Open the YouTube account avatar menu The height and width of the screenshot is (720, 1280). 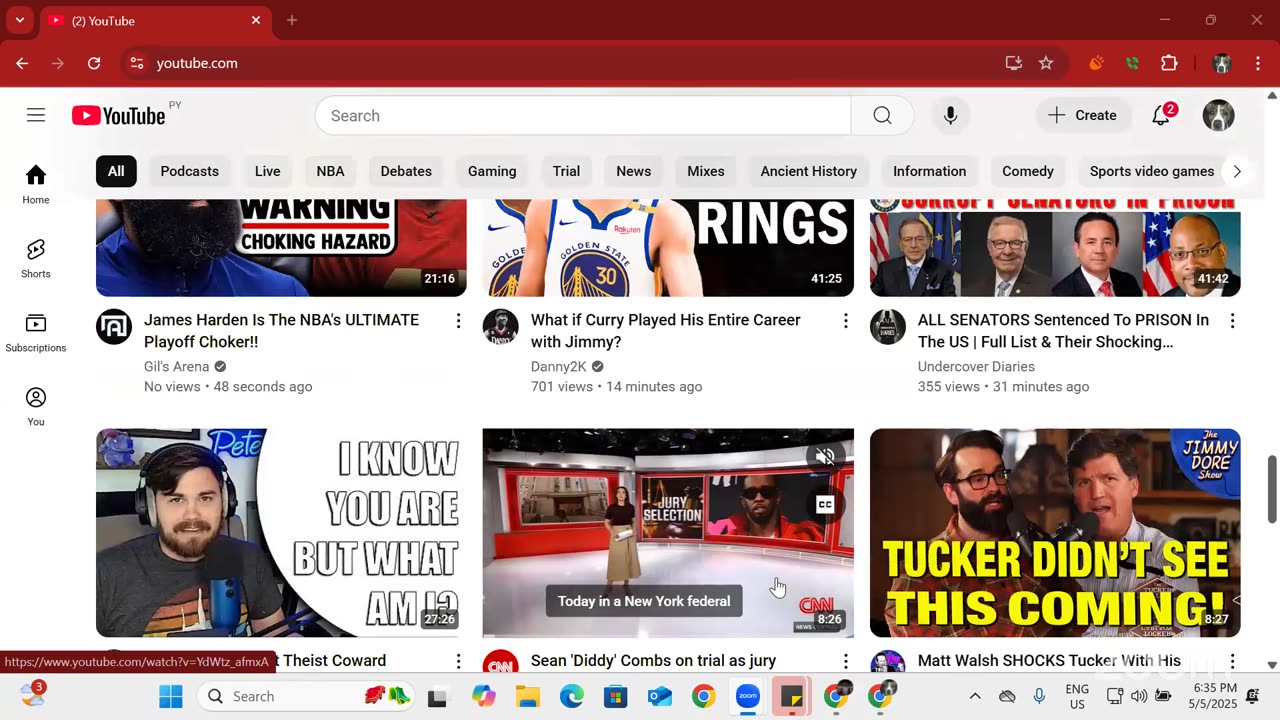1218,115
